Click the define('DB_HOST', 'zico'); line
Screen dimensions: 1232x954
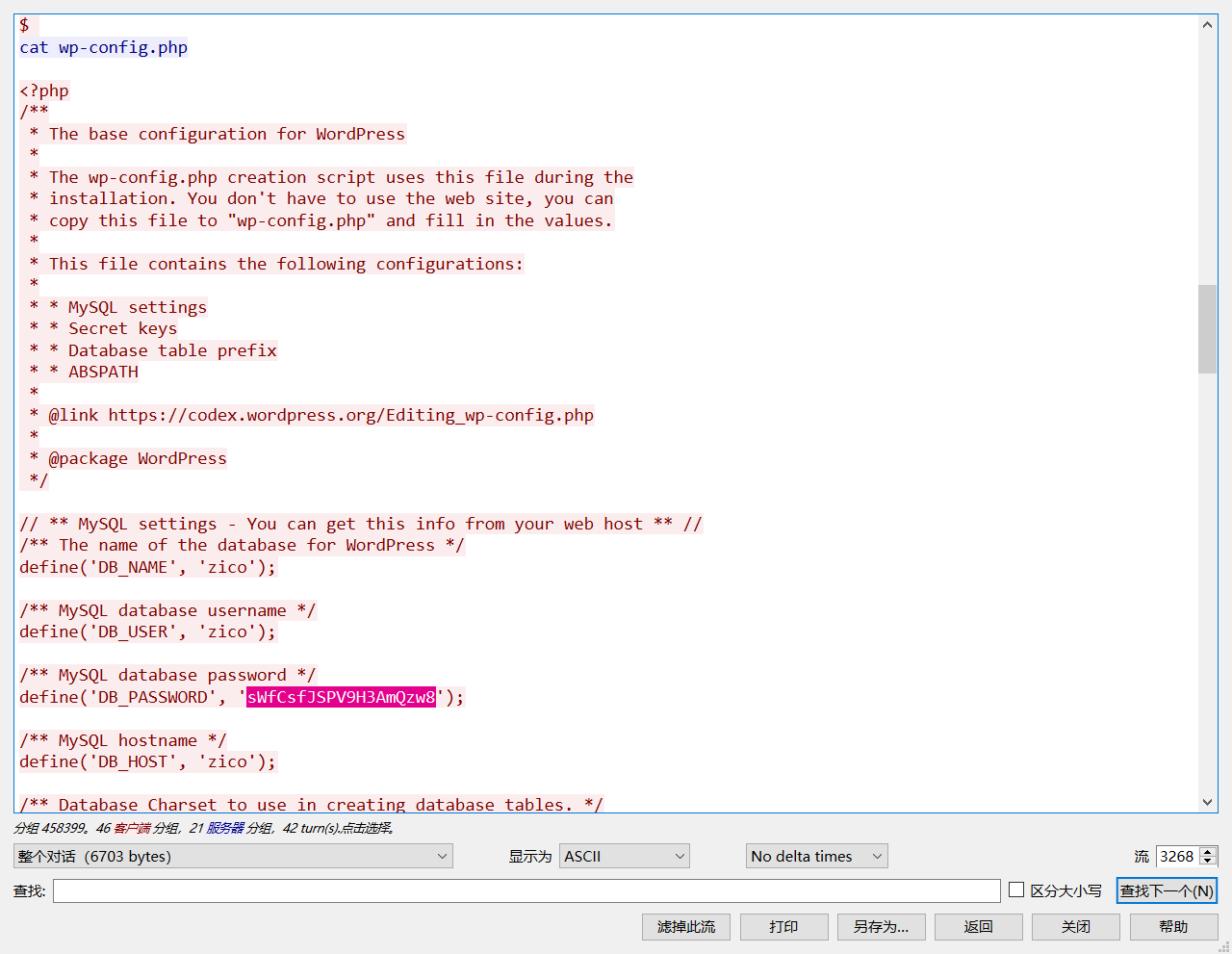pyautogui.click(x=148, y=761)
